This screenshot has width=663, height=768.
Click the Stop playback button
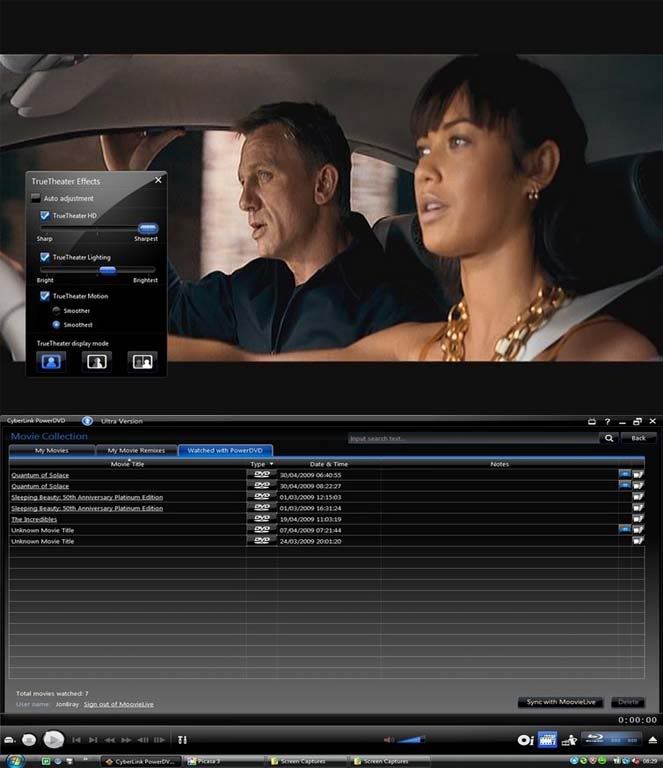point(29,740)
